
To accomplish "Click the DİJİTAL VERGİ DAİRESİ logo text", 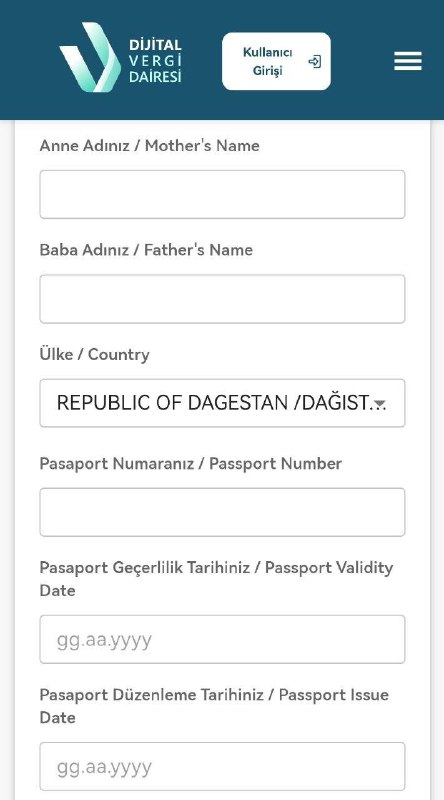I will coord(155,61).
